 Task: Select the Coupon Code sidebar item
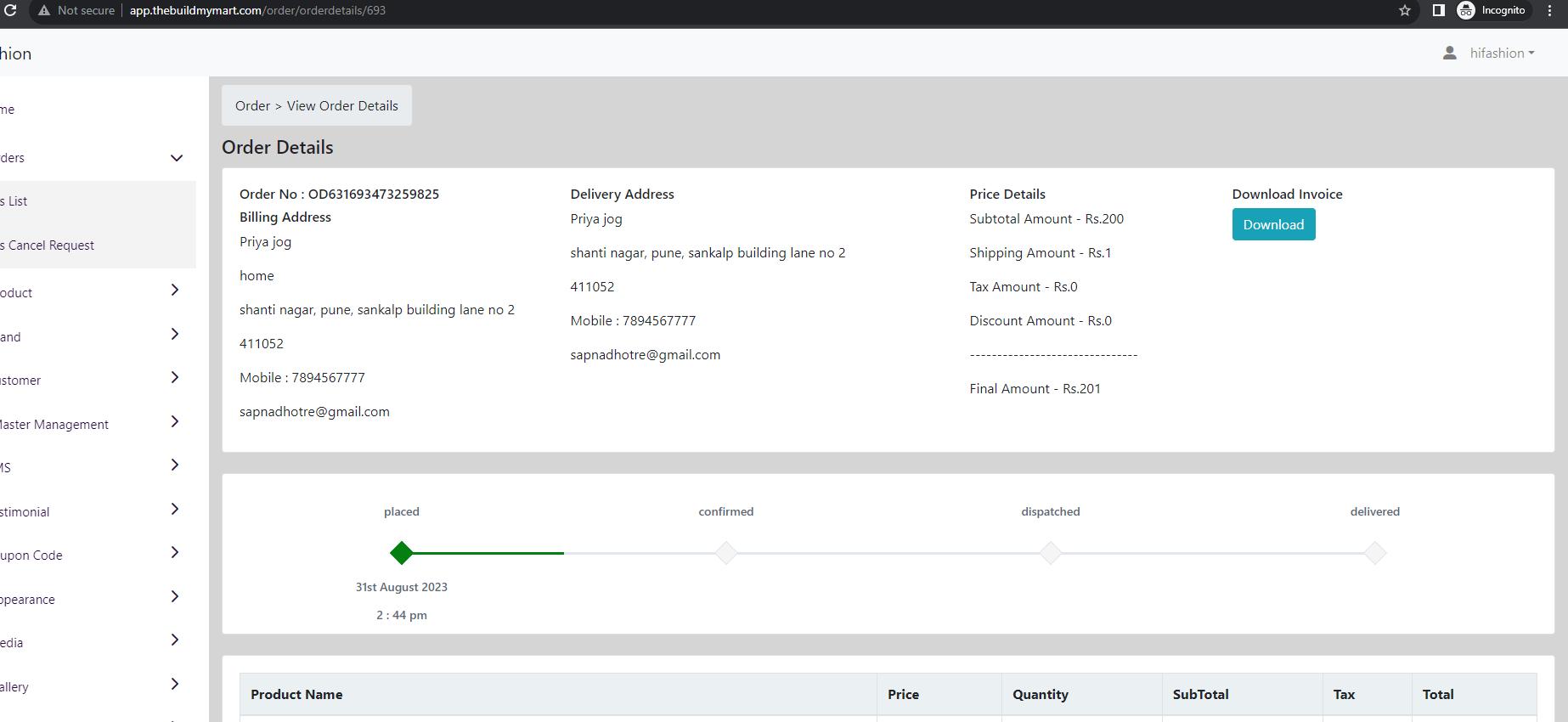(31, 556)
